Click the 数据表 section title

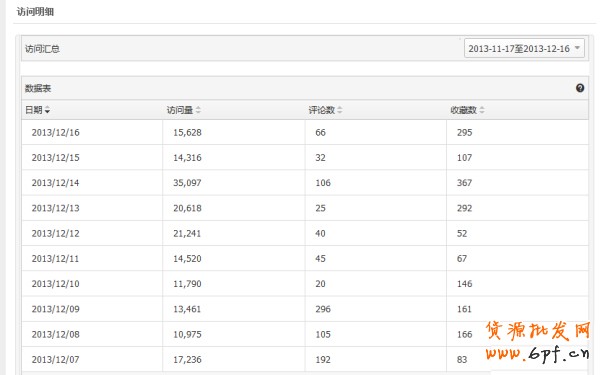click(x=38, y=88)
